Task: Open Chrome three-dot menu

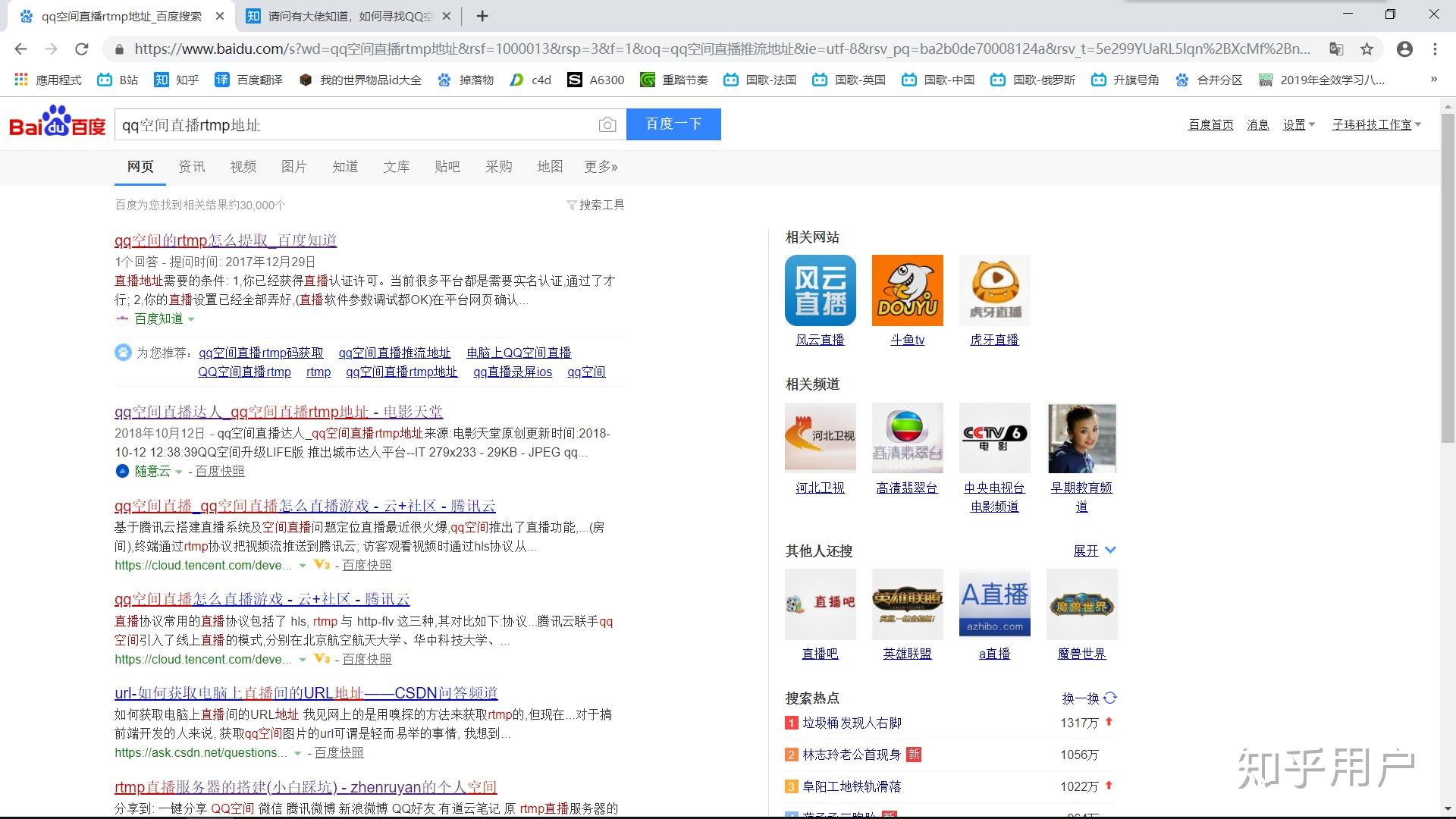Action: coord(1435,49)
